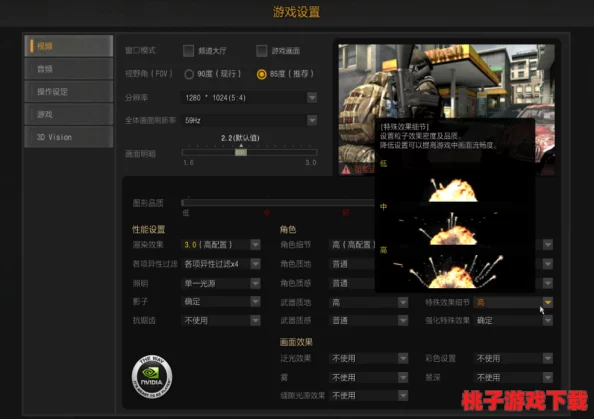Expand the 特殊效果细节 dropdown arrow

coord(548,302)
